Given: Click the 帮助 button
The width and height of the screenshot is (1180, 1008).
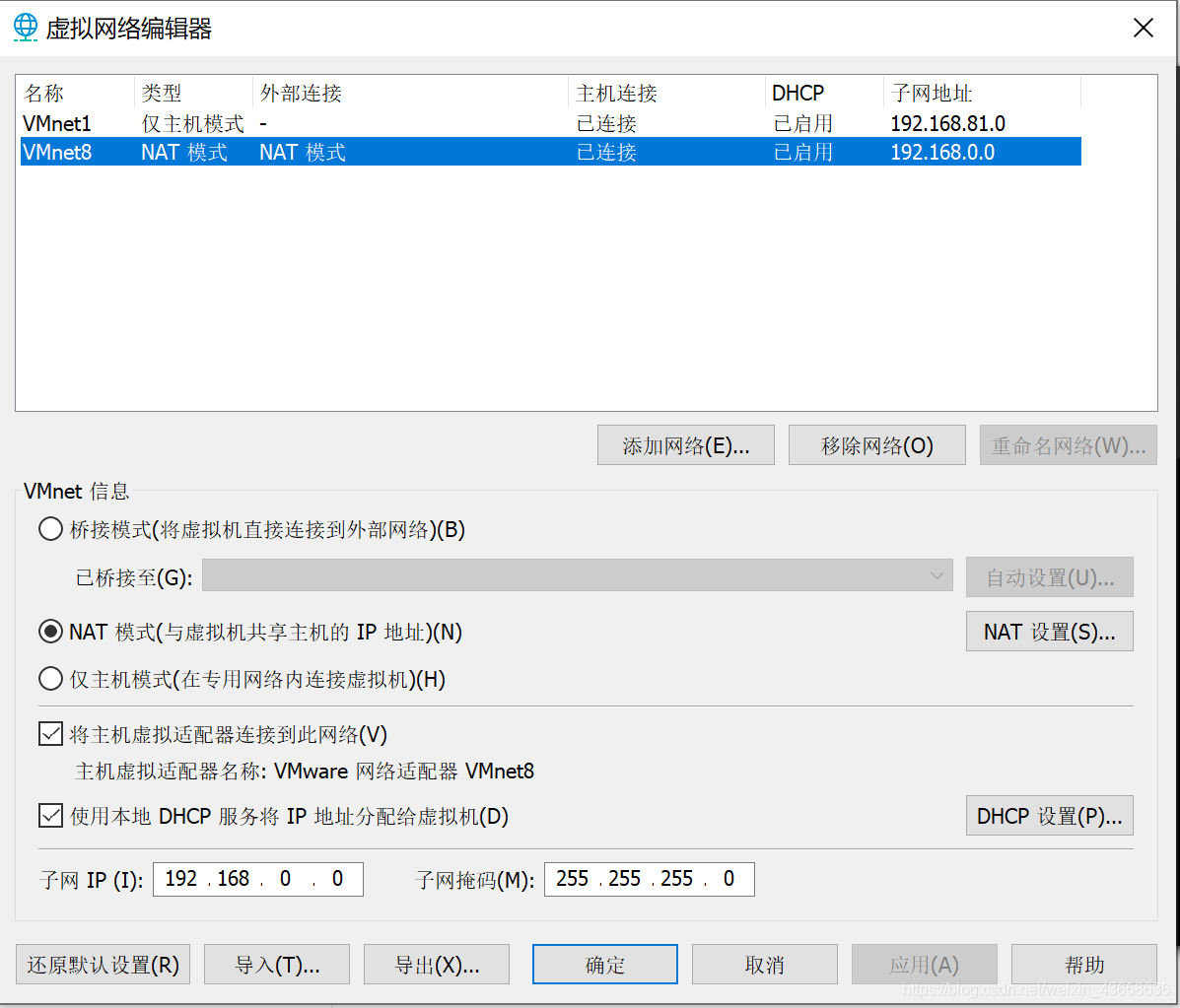Looking at the screenshot, I should (x=1083, y=965).
